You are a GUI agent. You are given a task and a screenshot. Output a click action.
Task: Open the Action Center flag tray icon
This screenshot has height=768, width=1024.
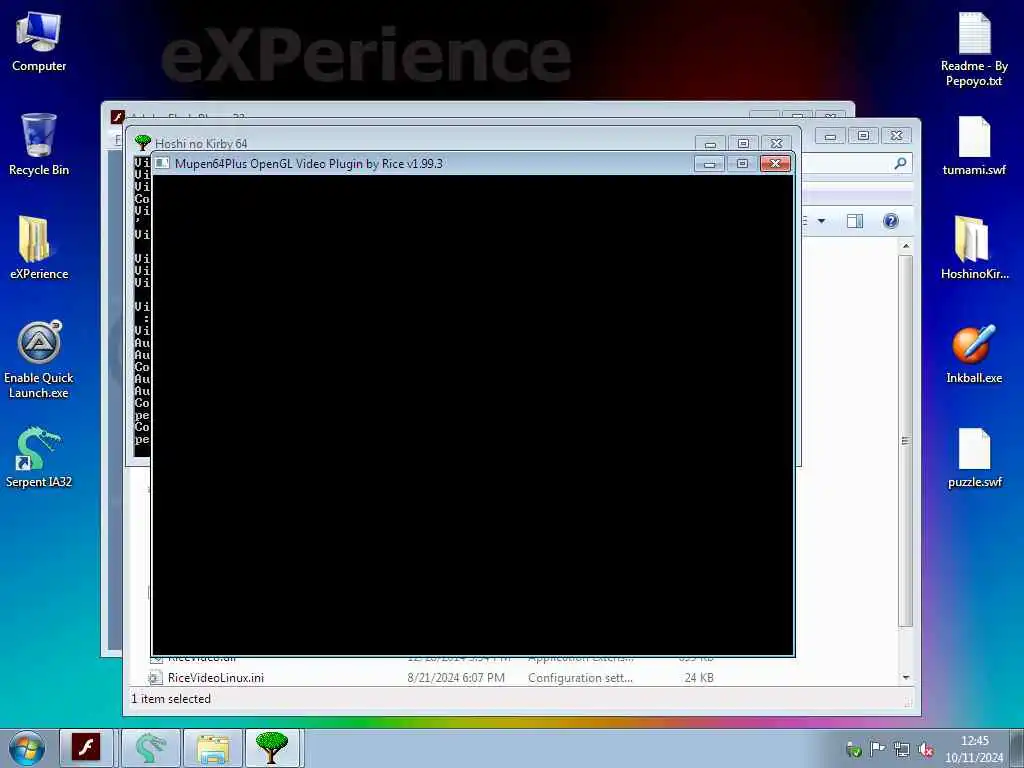878,748
